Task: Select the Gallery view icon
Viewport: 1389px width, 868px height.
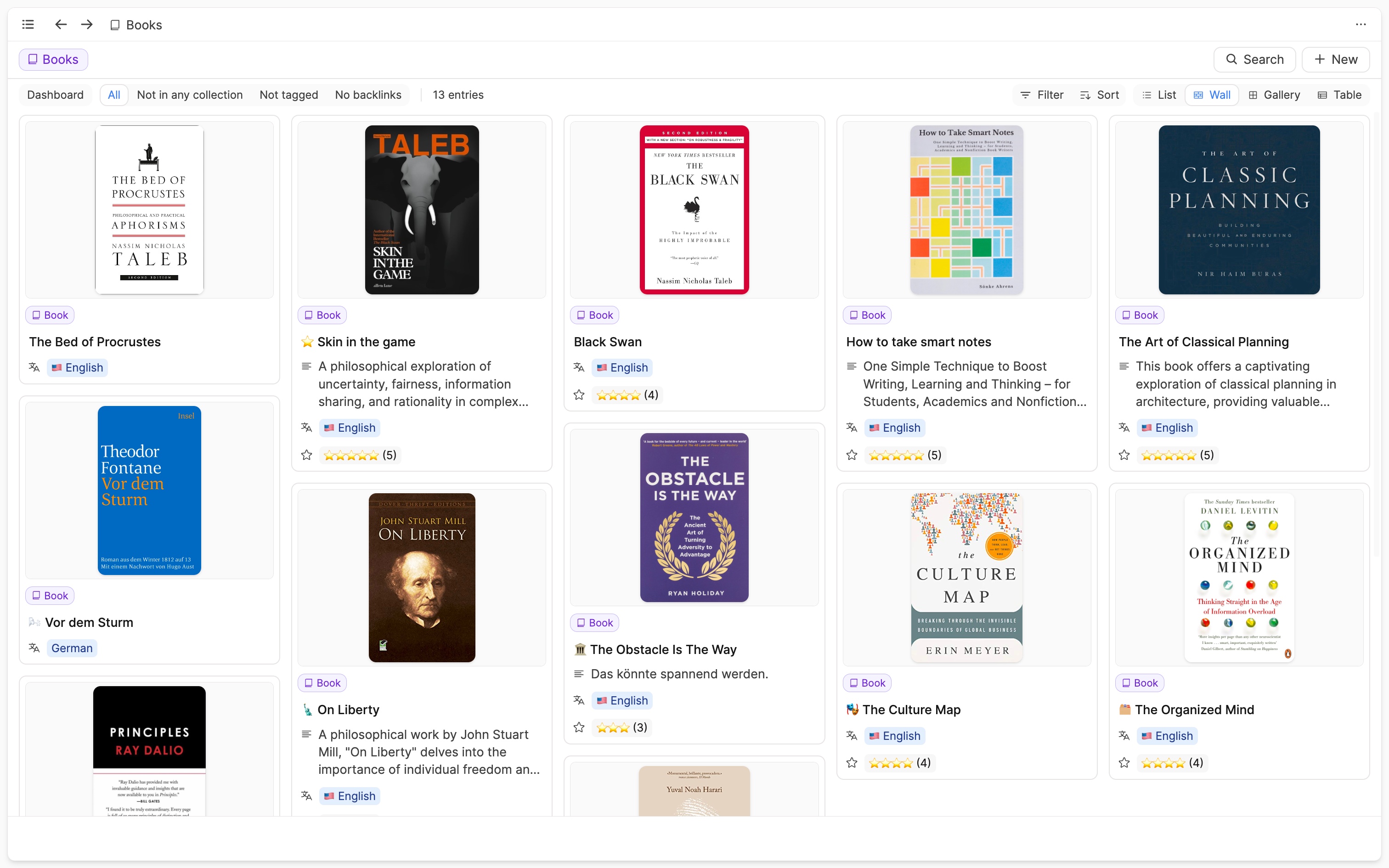Action: pyautogui.click(x=1253, y=95)
